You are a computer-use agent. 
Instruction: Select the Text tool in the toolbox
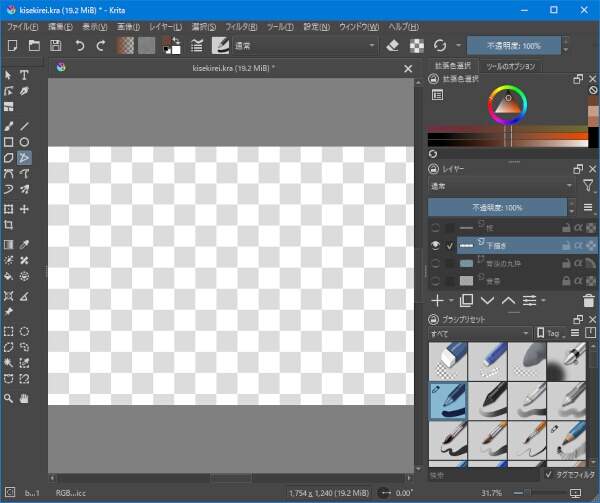coord(25,75)
